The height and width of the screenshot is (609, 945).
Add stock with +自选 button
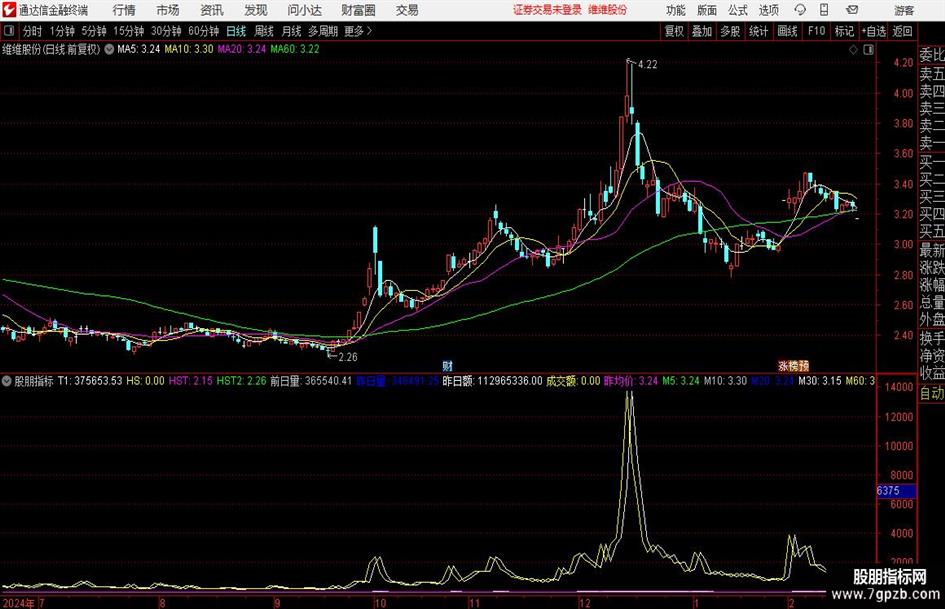(x=874, y=31)
